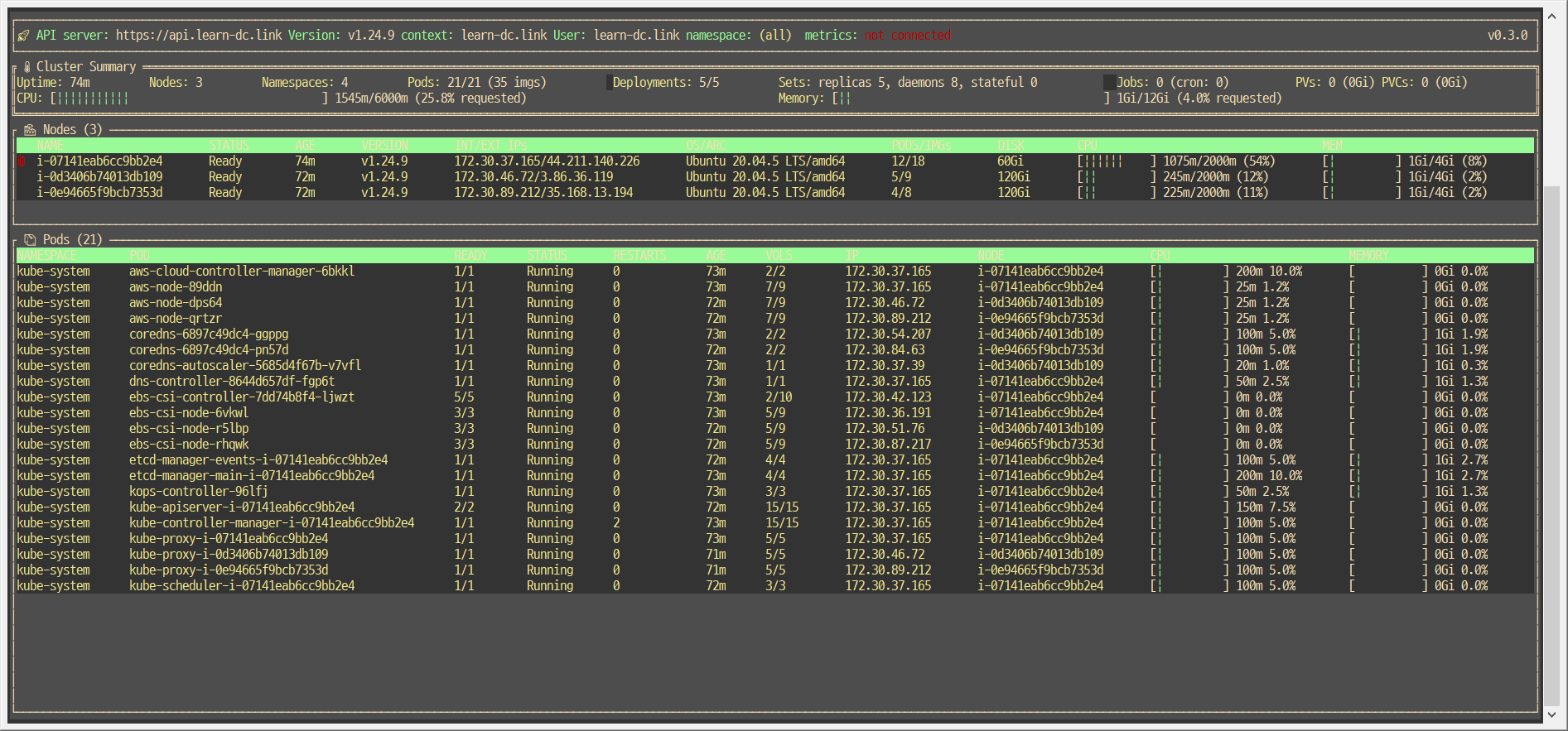Click pod IP 172.30.84.63

coord(885,350)
